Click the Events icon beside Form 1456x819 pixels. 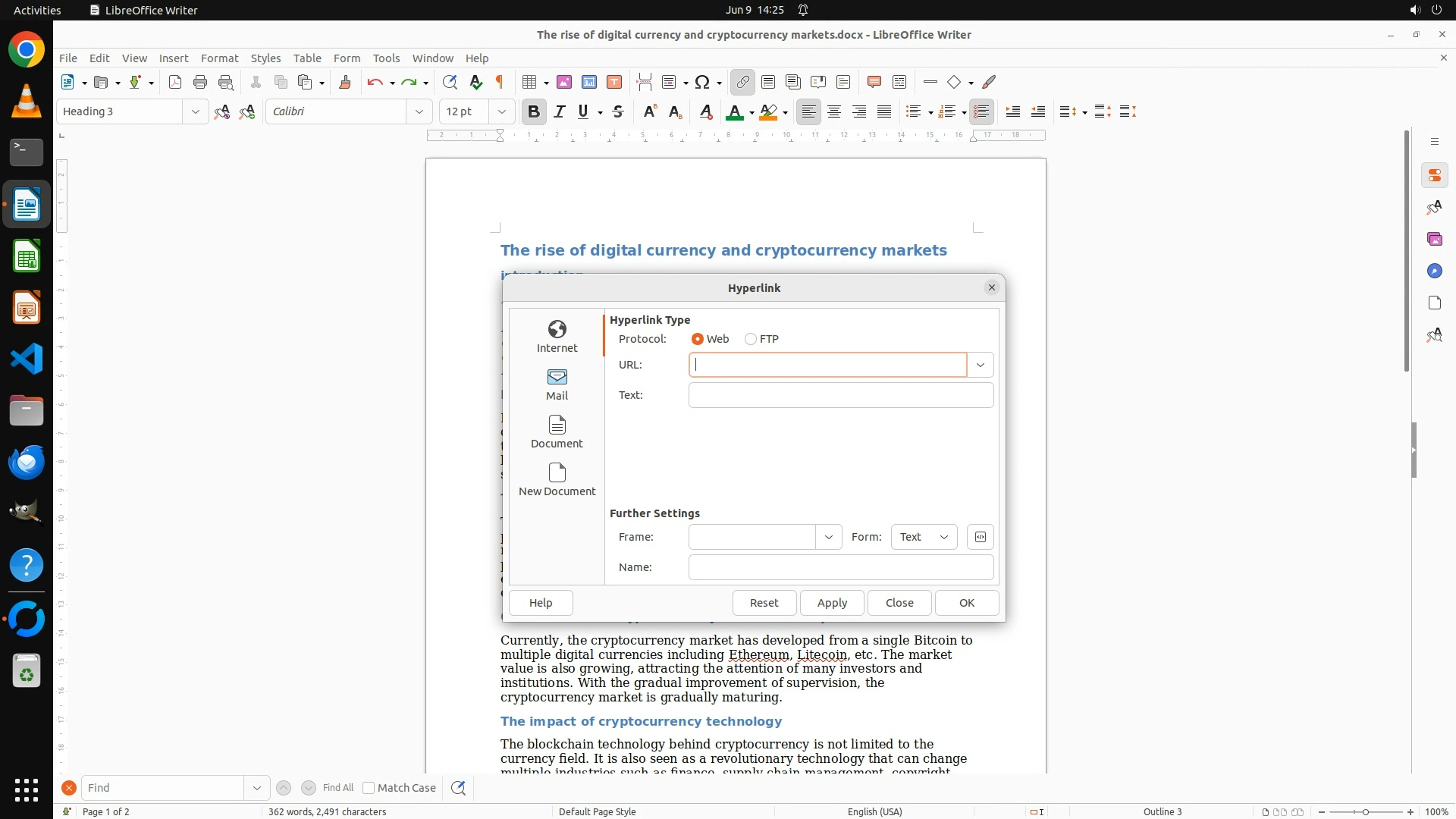coord(980,537)
